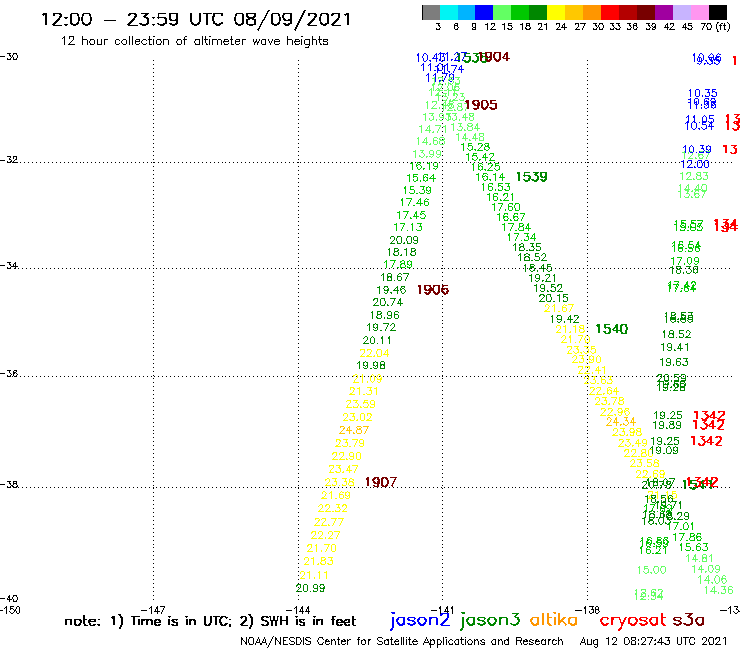This screenshot has height=650, width=740.
Task: Select the green time label '1540'
Action: click(x=612, y=329)
